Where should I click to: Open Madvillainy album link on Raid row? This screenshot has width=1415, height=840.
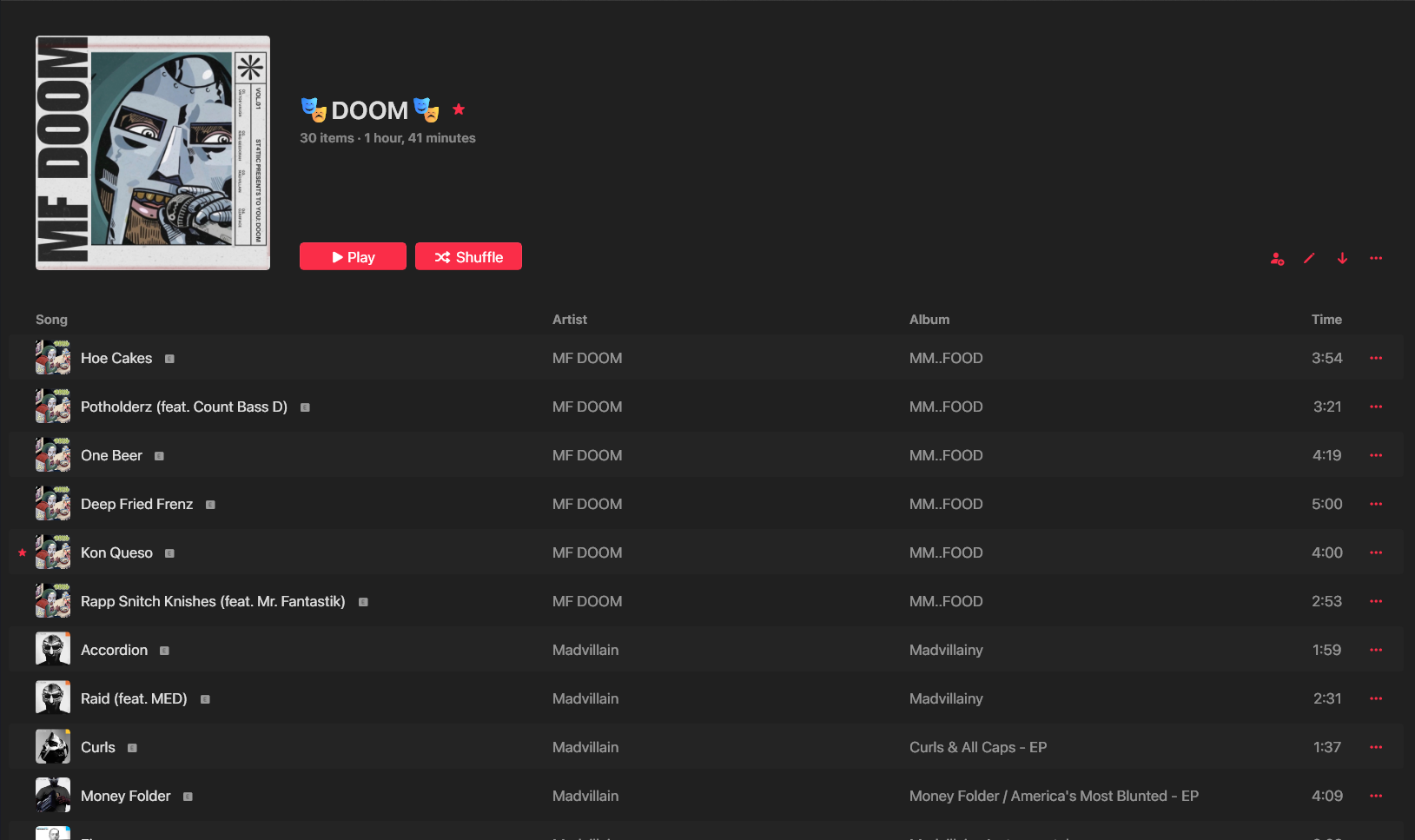pyautogui.click(x=946, y=698)
